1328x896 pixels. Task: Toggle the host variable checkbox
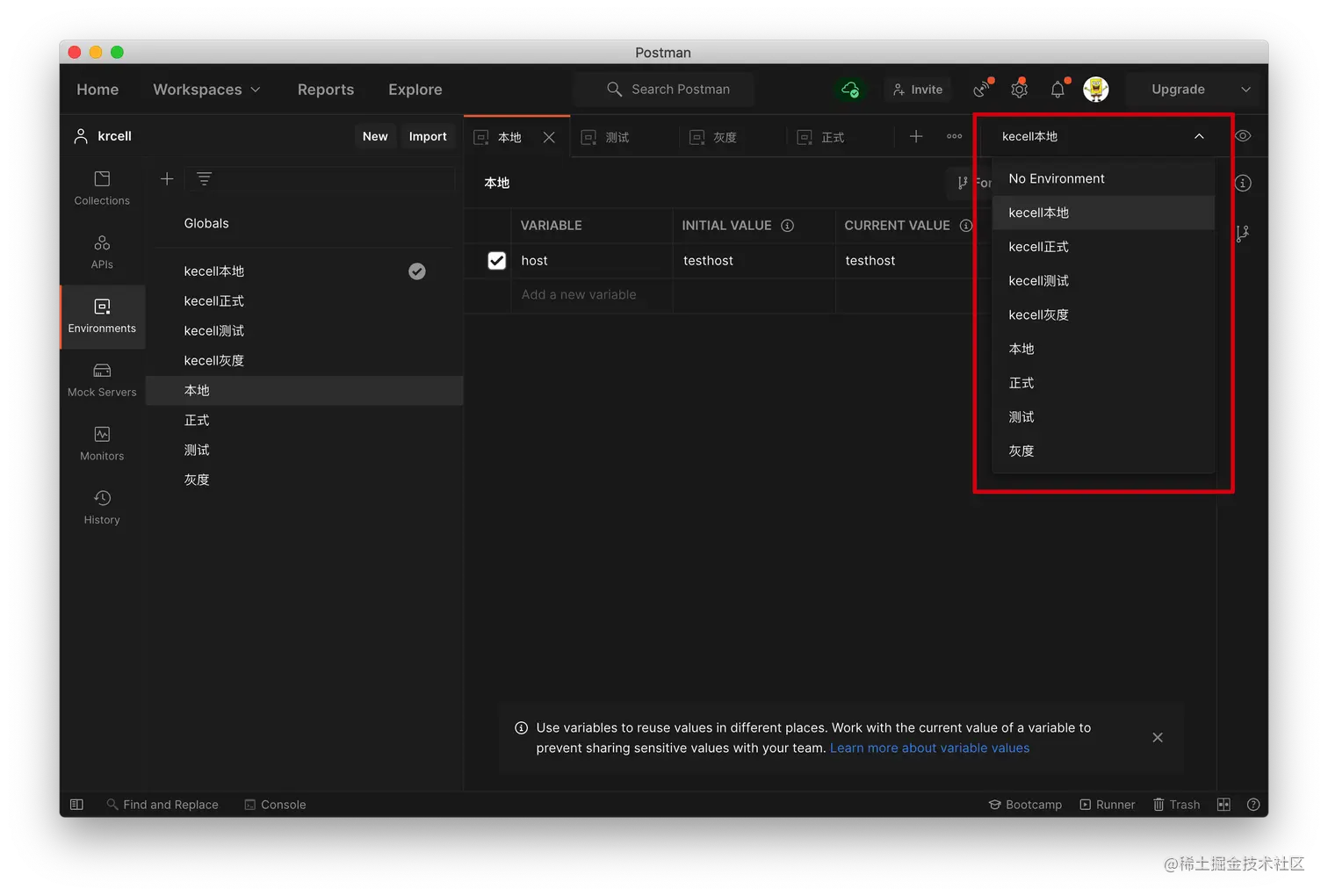tap(496, 261)
